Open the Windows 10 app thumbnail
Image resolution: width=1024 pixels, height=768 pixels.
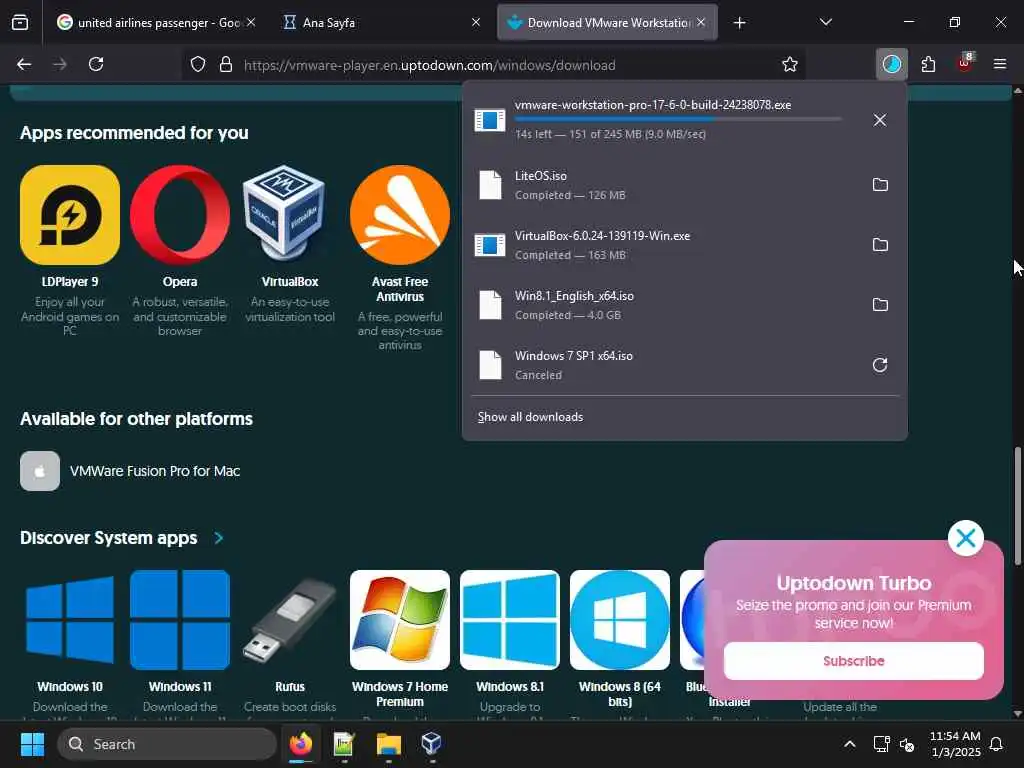pyautogui.click(x=70, y=620)
